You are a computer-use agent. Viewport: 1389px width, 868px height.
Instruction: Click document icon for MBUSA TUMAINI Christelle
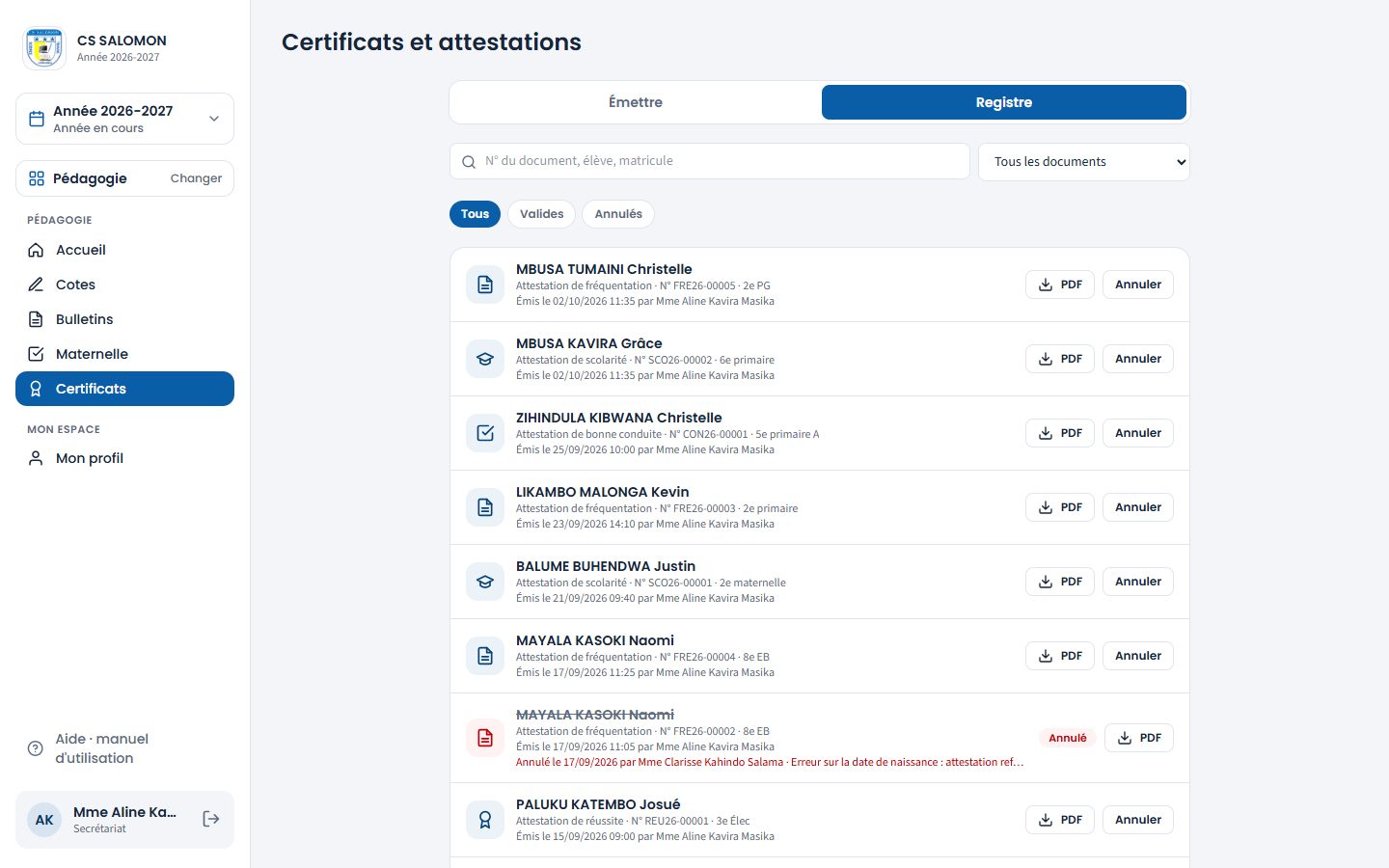pos(485,285)
